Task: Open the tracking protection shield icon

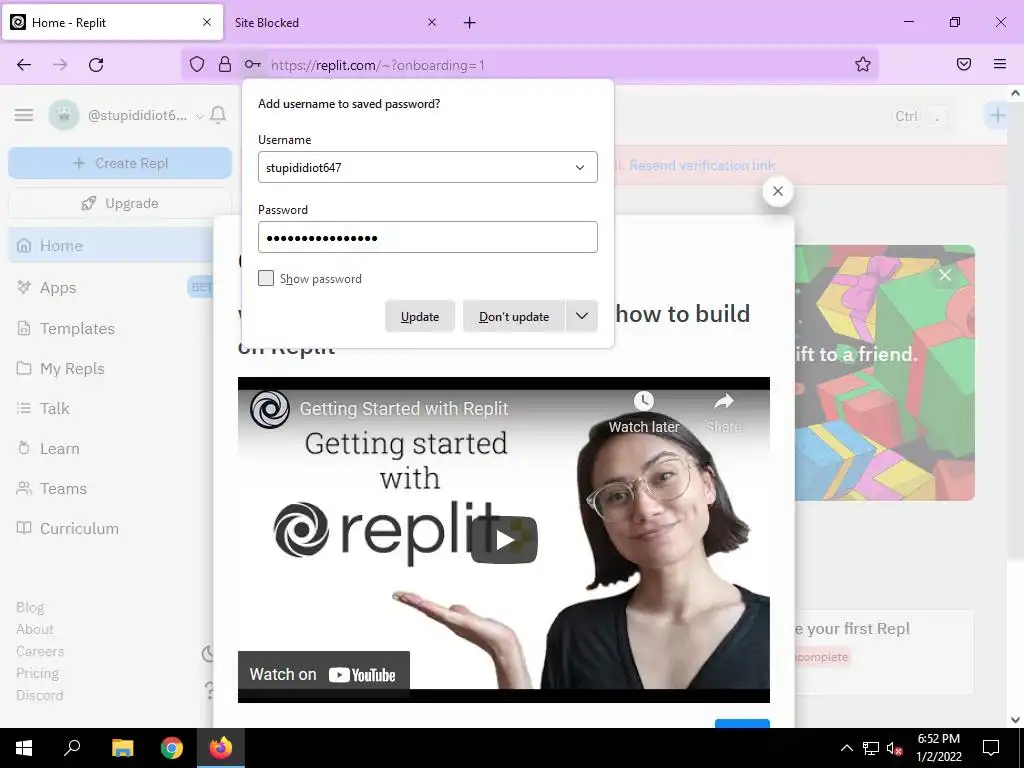Action: click(197, 64)
